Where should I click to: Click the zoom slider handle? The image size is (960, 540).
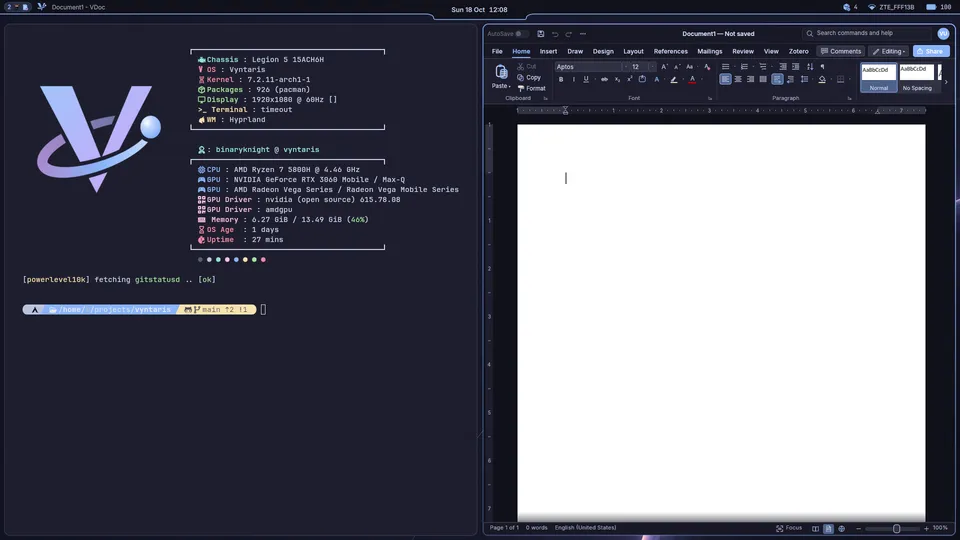[x=896, y=528]
